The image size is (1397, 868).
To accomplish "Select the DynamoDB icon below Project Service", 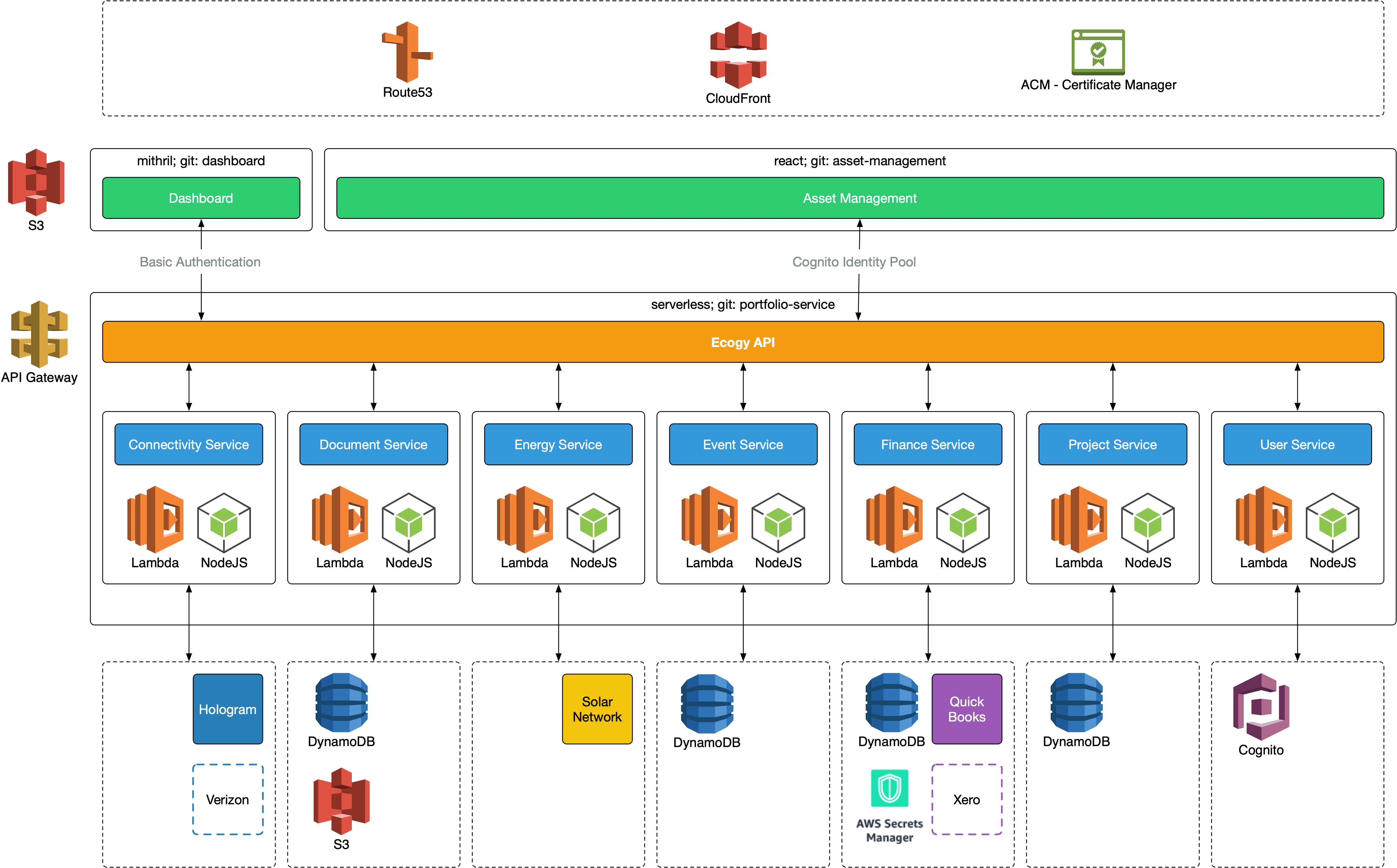I will point(1077,703).
